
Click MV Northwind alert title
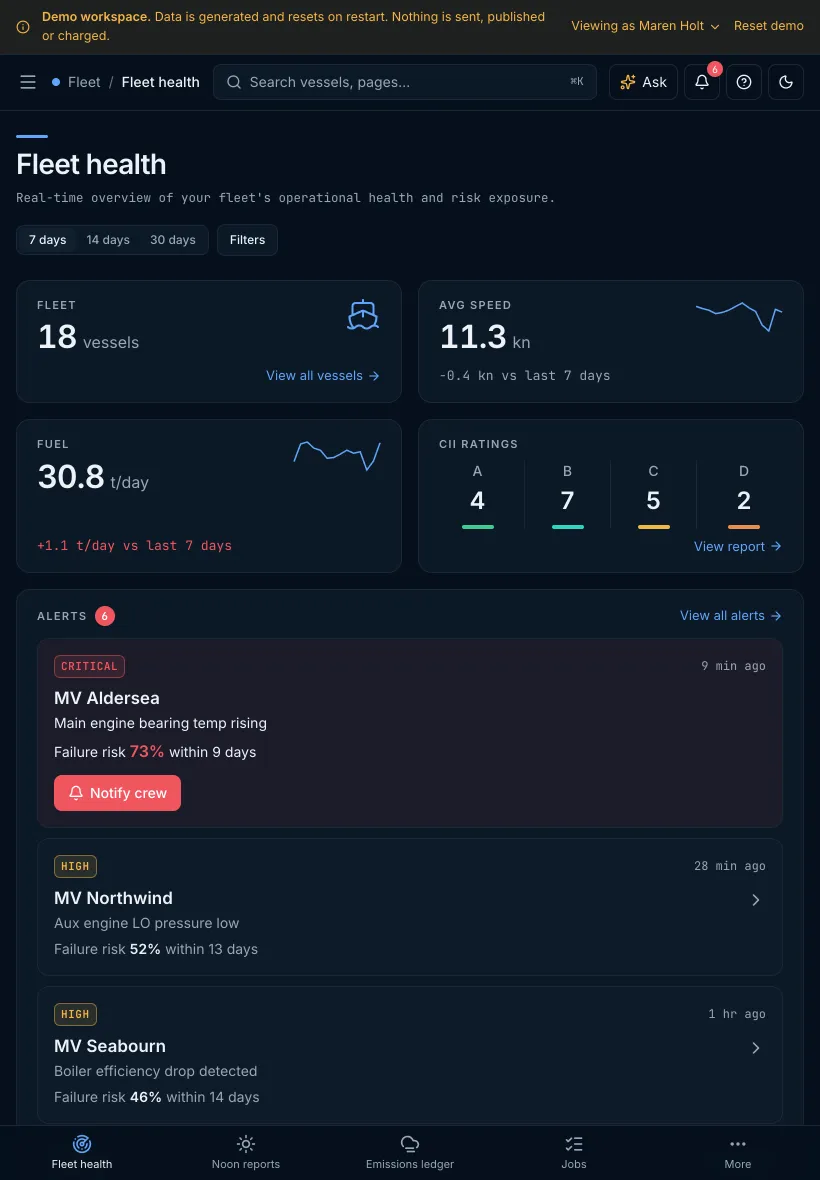114,899
